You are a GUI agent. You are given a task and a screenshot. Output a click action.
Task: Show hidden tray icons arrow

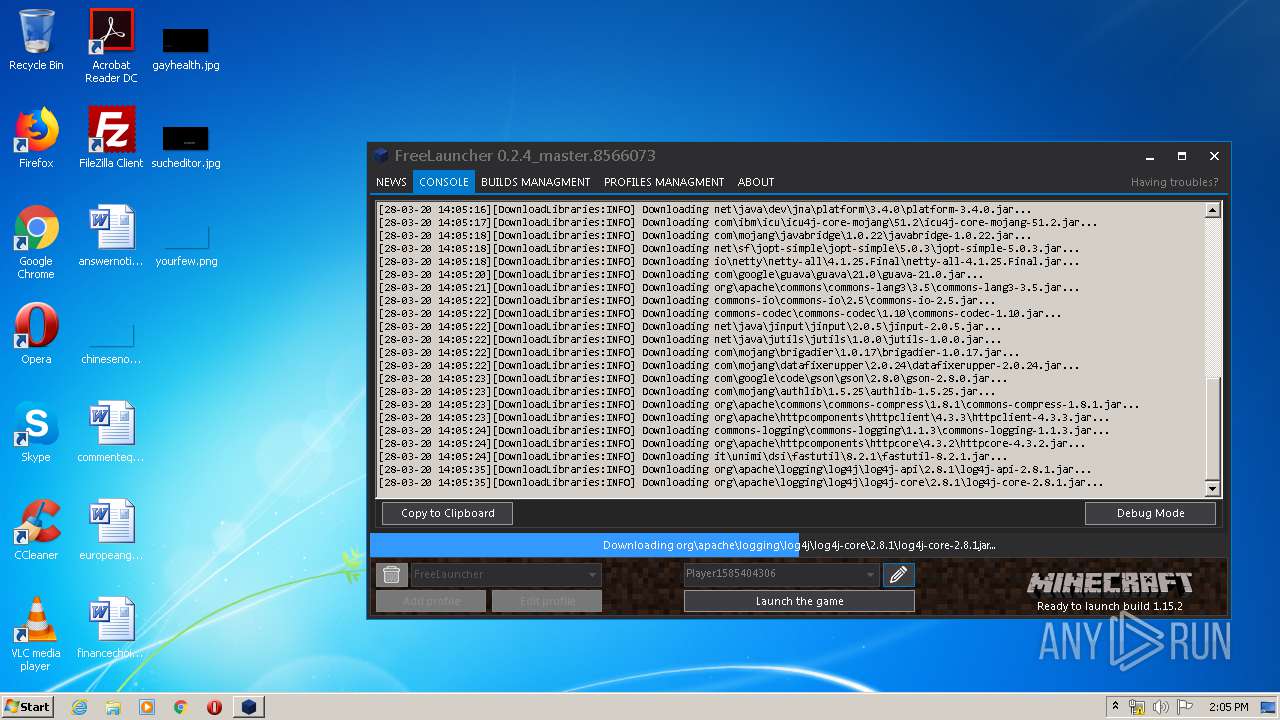click(1115, 707)
